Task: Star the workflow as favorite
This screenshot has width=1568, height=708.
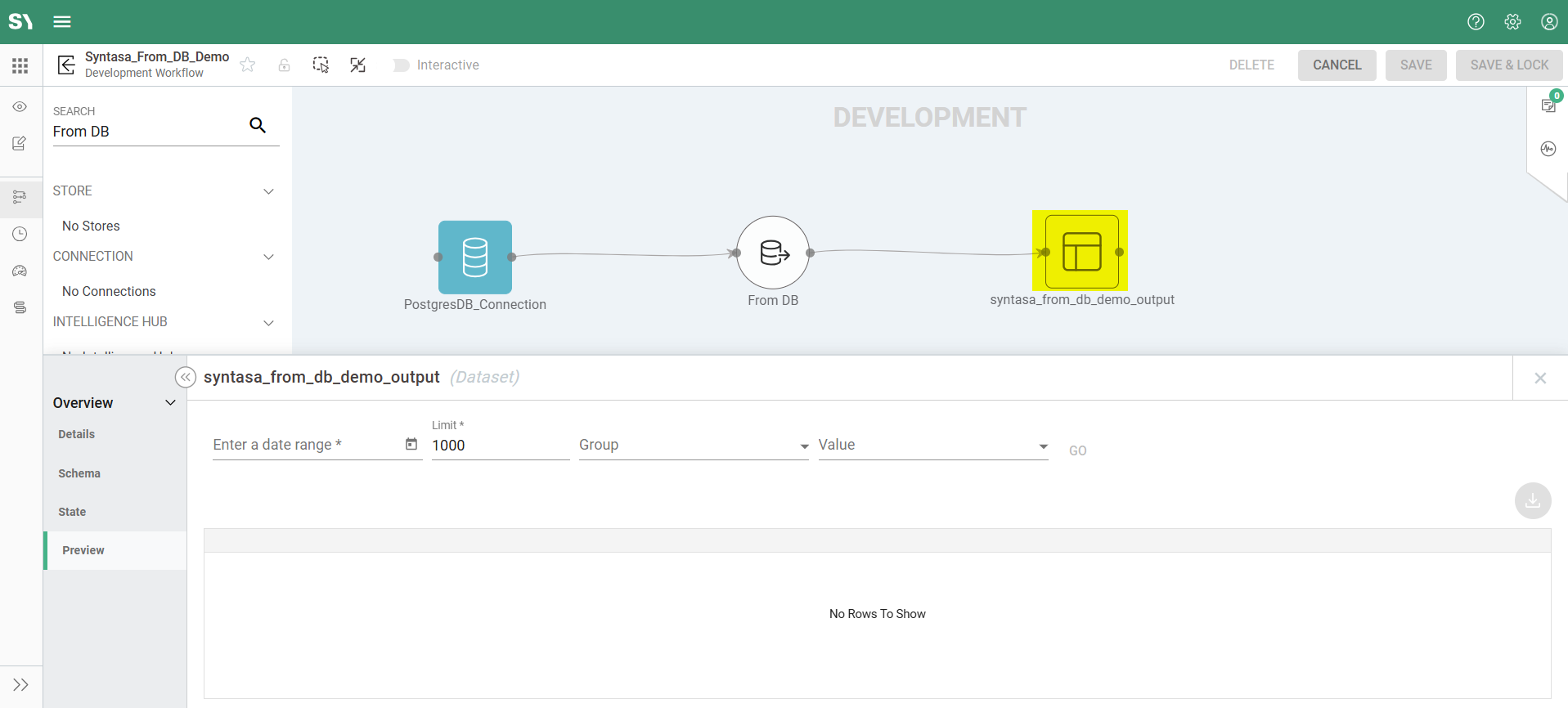Action: coord(248,65)
